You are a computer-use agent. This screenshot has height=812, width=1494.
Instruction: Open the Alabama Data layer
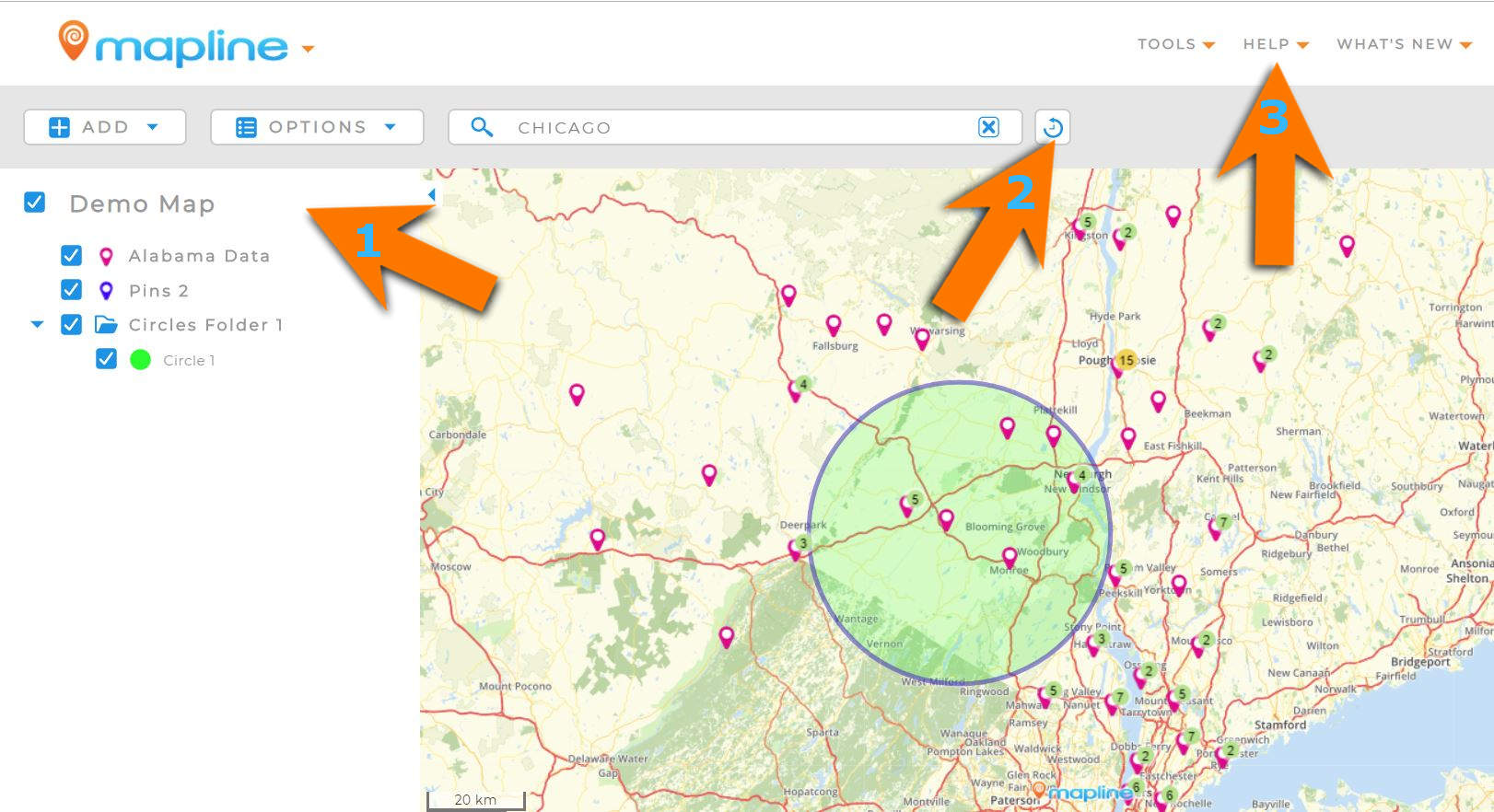pyautogui.click(x=199, y=256)
